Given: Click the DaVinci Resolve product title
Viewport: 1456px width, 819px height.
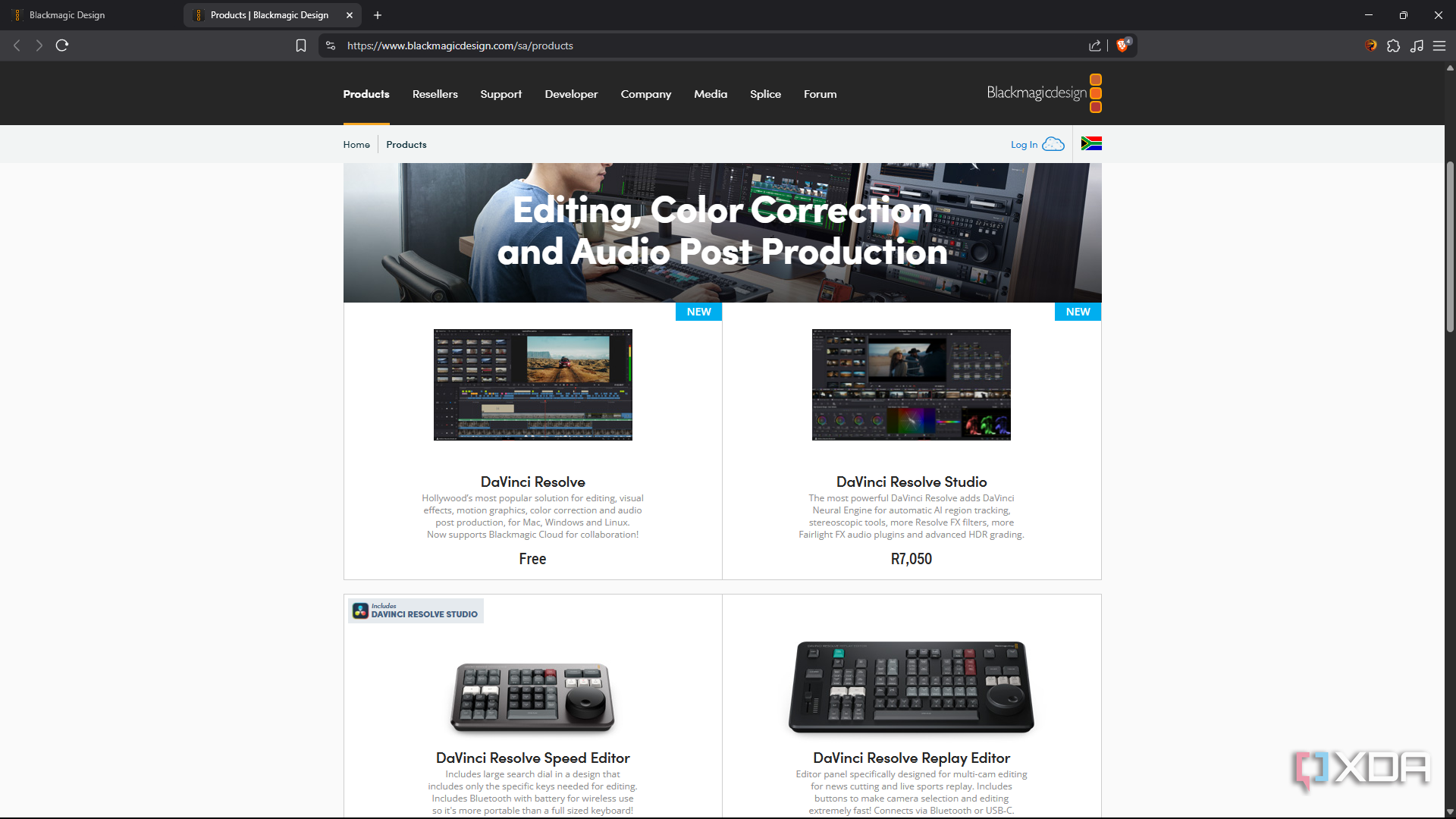Looking at the screenshot, I should click(533, 482).
